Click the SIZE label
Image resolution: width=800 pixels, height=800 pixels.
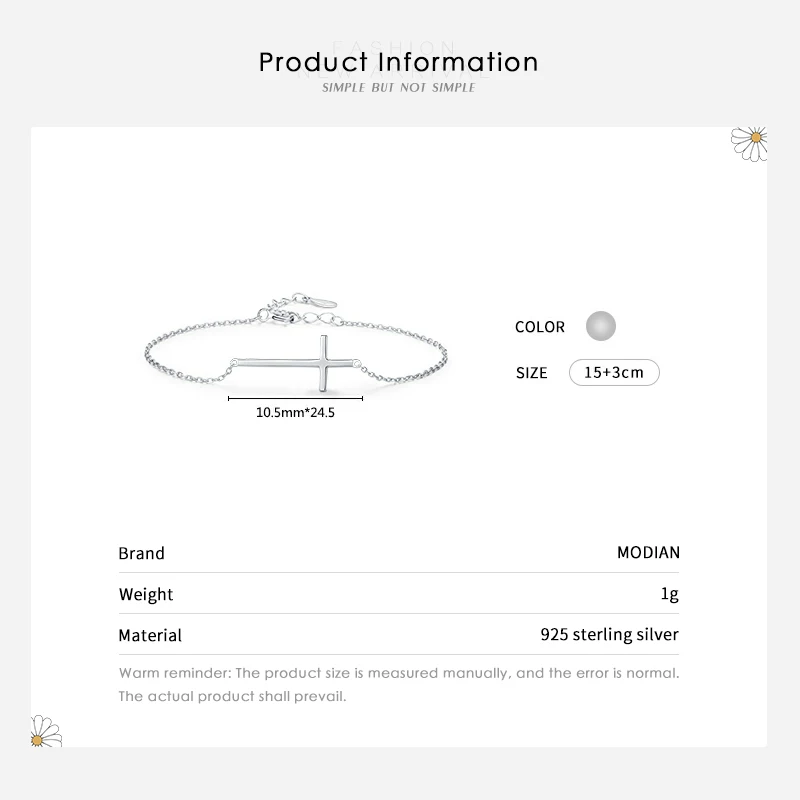pyautogui.click(x=532, y=373)
